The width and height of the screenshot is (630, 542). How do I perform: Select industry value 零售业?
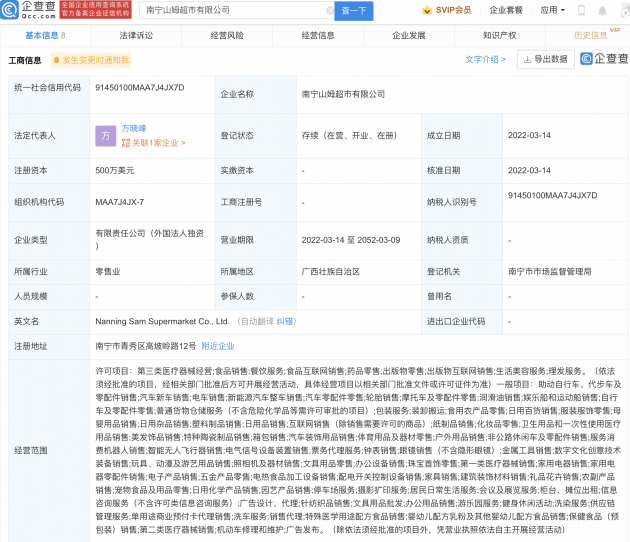[x=108, y=272]
